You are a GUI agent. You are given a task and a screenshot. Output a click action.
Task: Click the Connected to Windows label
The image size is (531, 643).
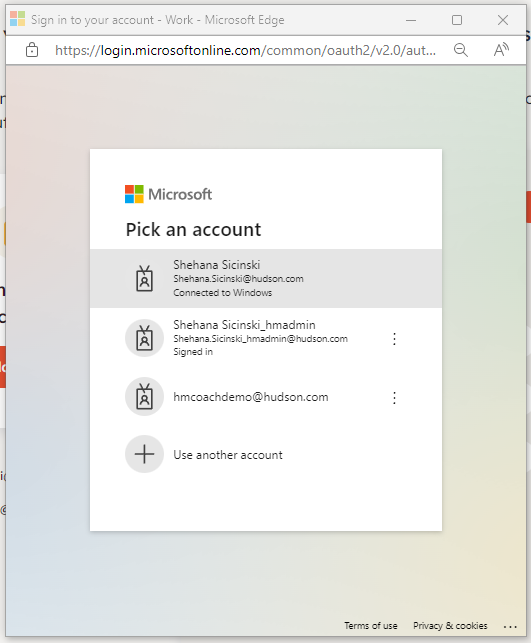223,293
